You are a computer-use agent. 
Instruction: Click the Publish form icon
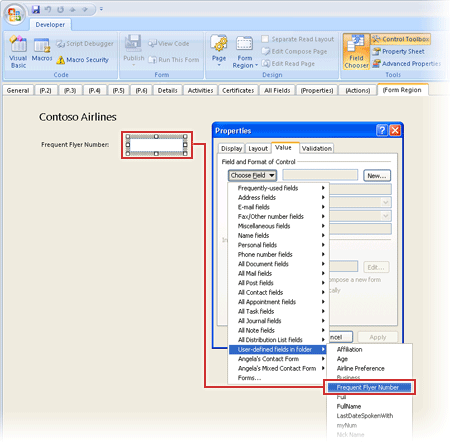click(x=133, y=44)
